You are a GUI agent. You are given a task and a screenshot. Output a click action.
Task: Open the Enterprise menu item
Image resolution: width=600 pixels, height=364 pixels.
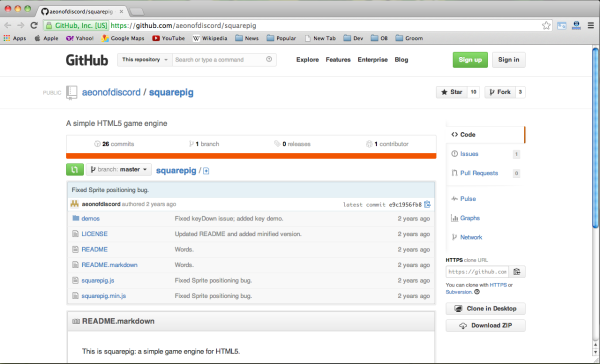pos(372,60)
